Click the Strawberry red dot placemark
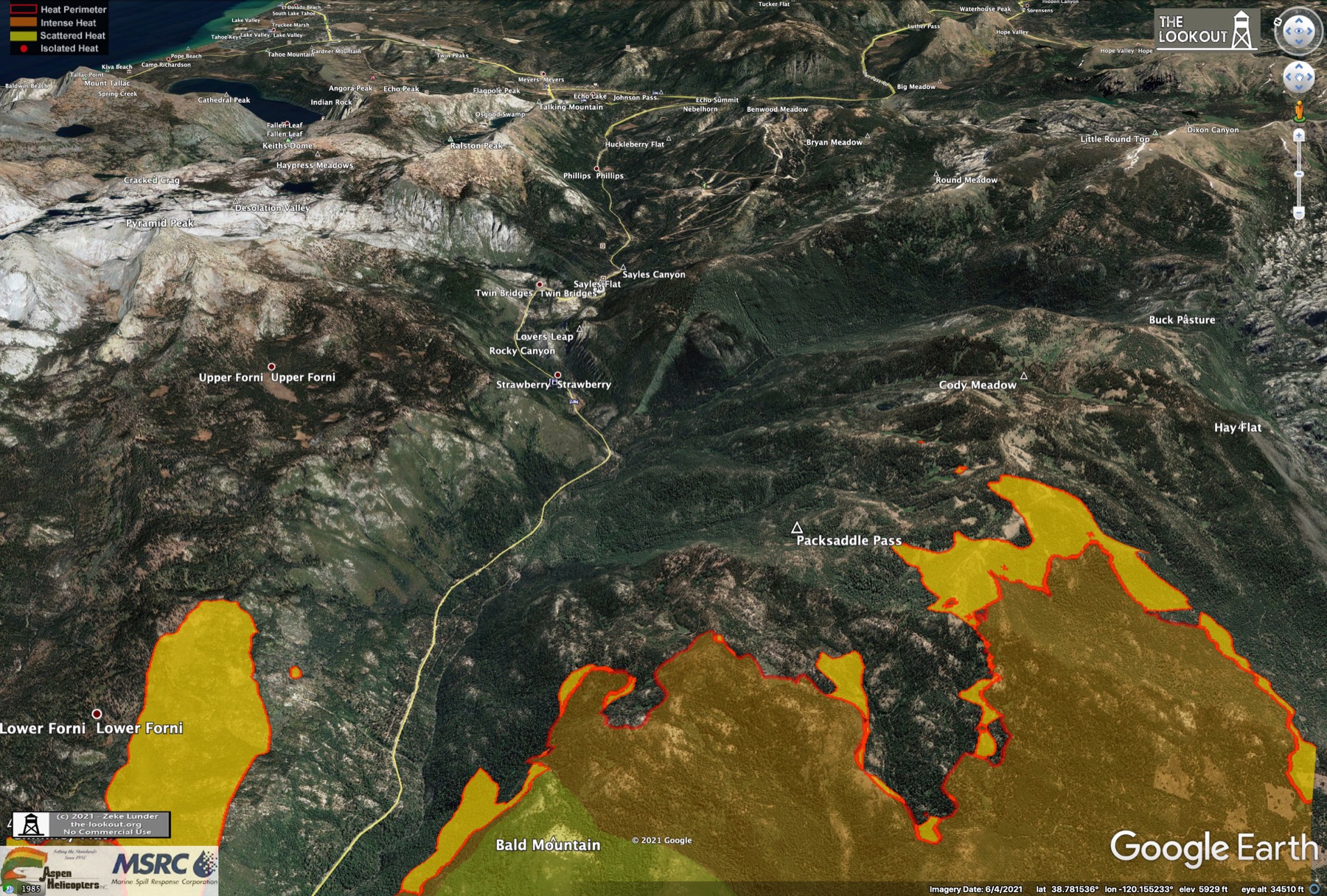This screenshot has height=896, width=1327. click(x=557, y=375)
